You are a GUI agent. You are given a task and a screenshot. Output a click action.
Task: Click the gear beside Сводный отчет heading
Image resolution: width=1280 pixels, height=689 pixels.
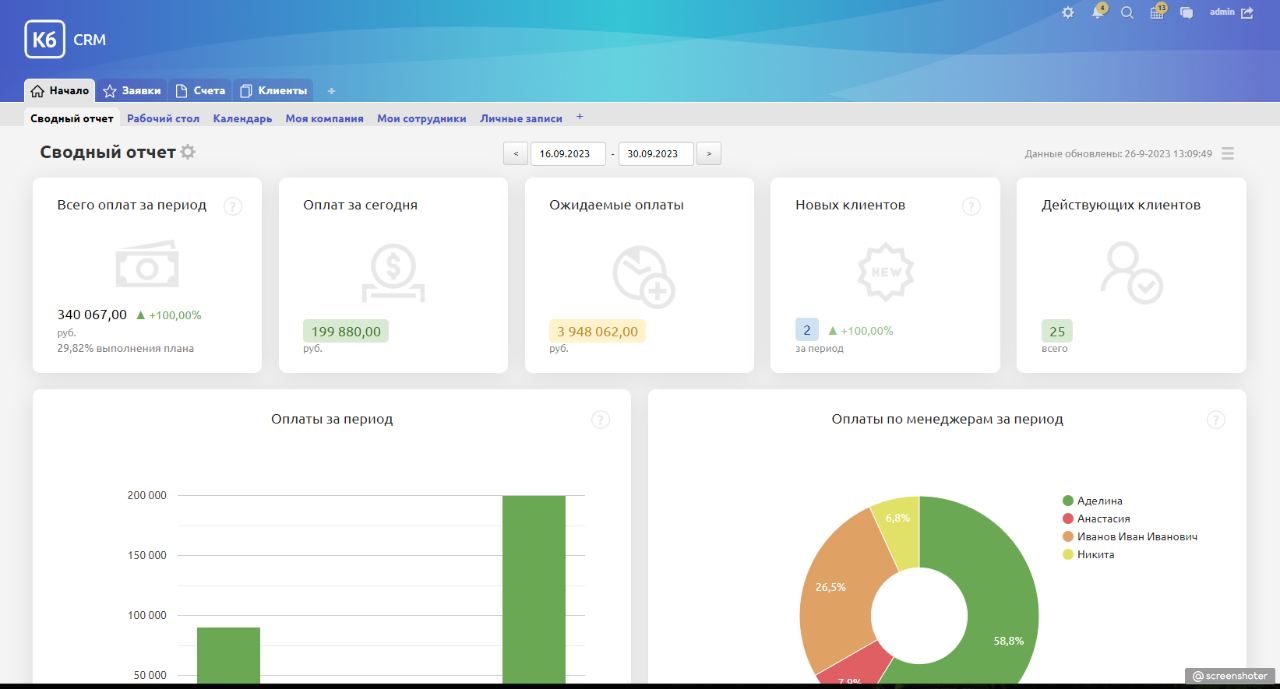[x=188, y=152]
